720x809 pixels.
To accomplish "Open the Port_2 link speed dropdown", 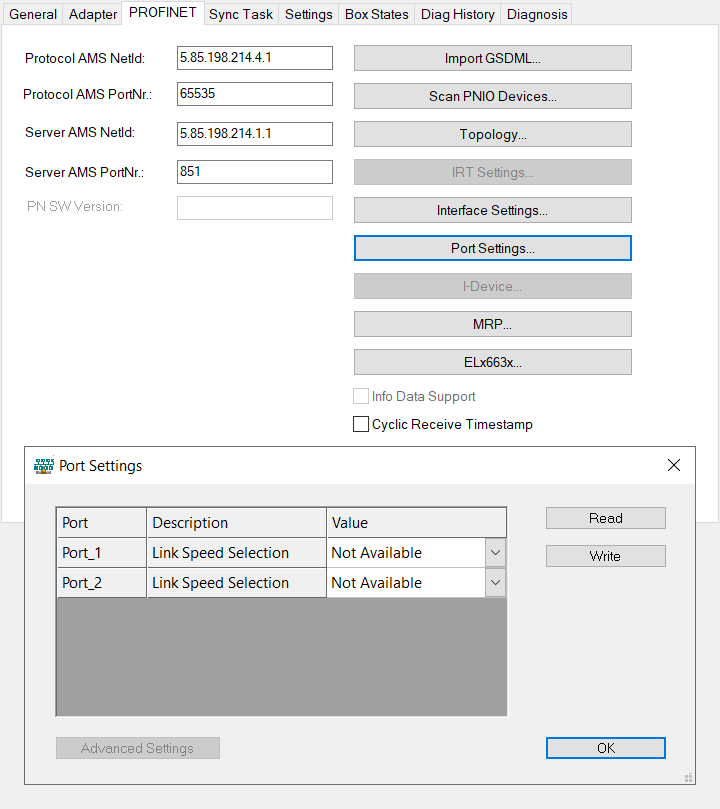I will (495, 583).
